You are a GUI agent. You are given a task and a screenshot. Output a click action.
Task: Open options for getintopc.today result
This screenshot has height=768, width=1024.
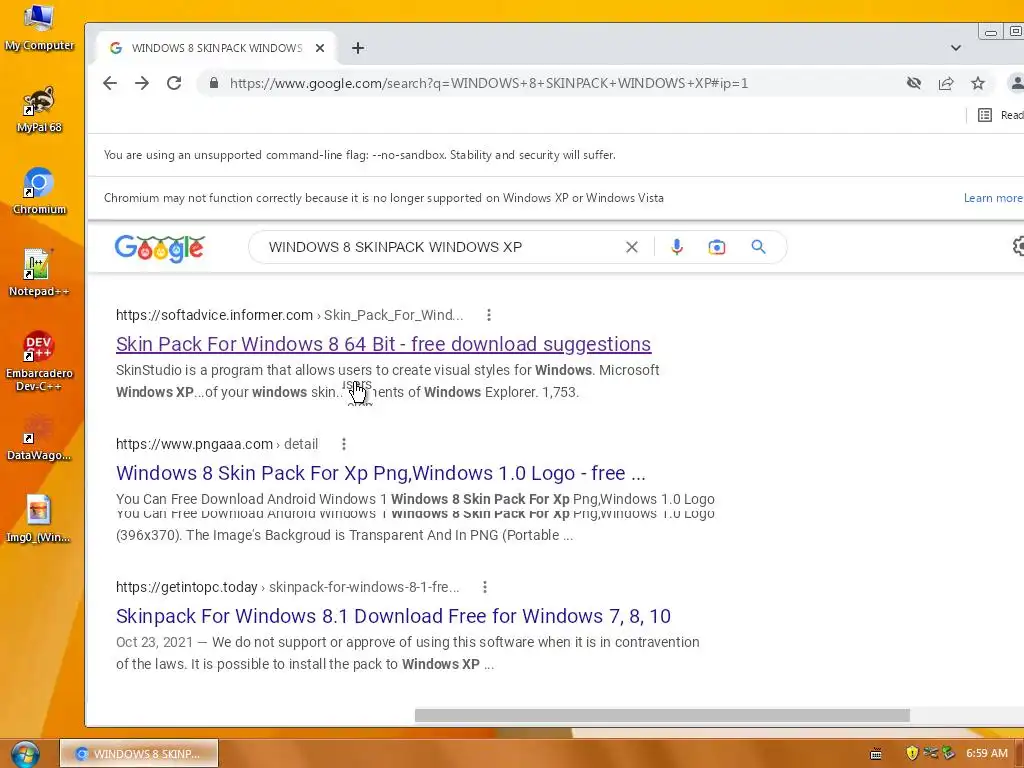485,587
